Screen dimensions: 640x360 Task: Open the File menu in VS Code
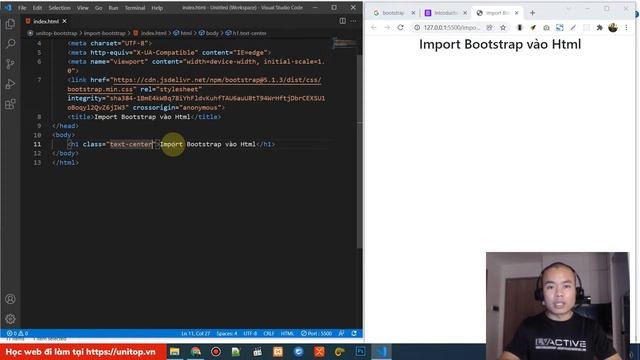(x=22, y=8)
